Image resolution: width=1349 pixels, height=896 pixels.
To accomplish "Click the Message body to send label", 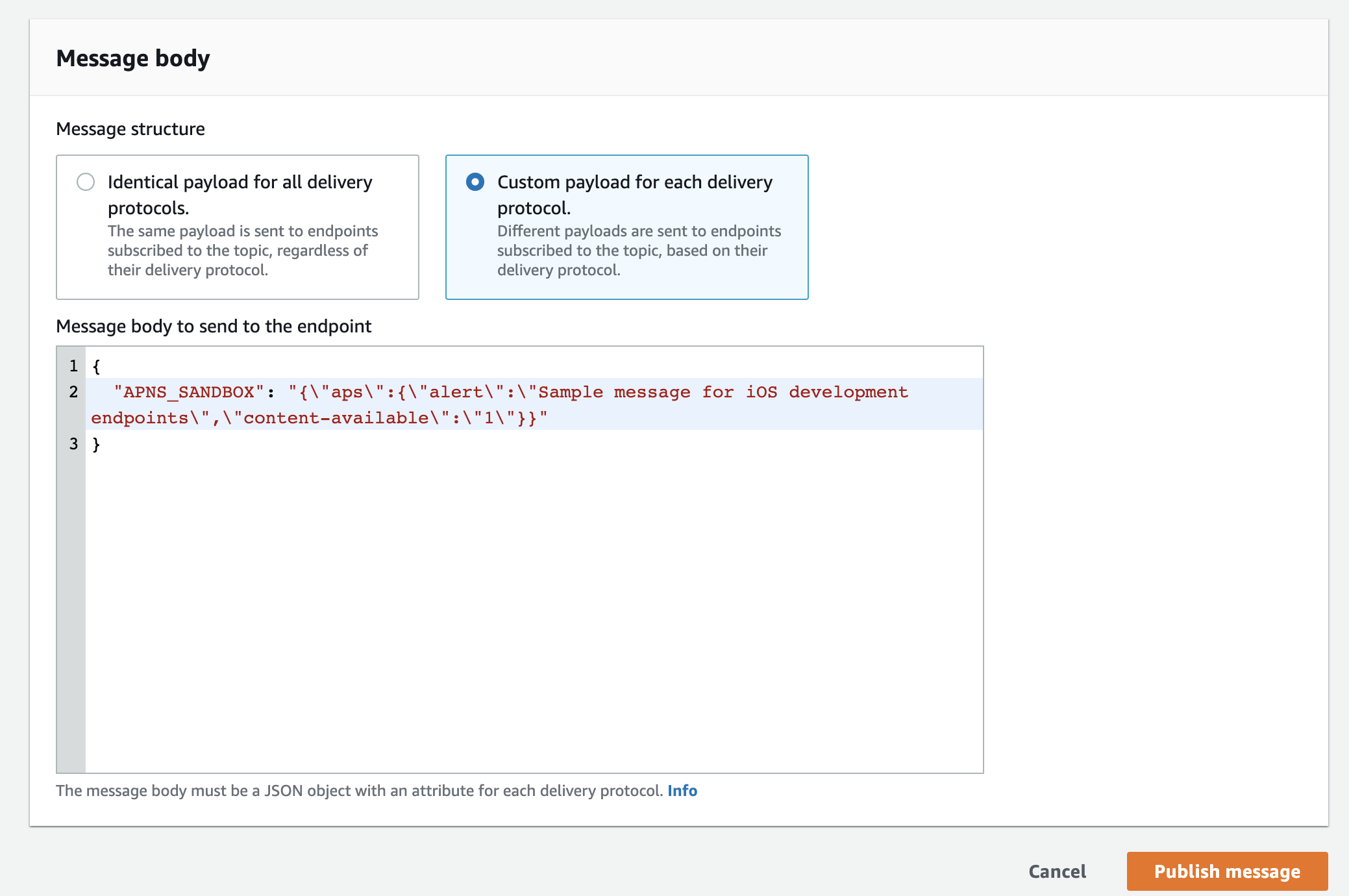I will click(214, 326).
